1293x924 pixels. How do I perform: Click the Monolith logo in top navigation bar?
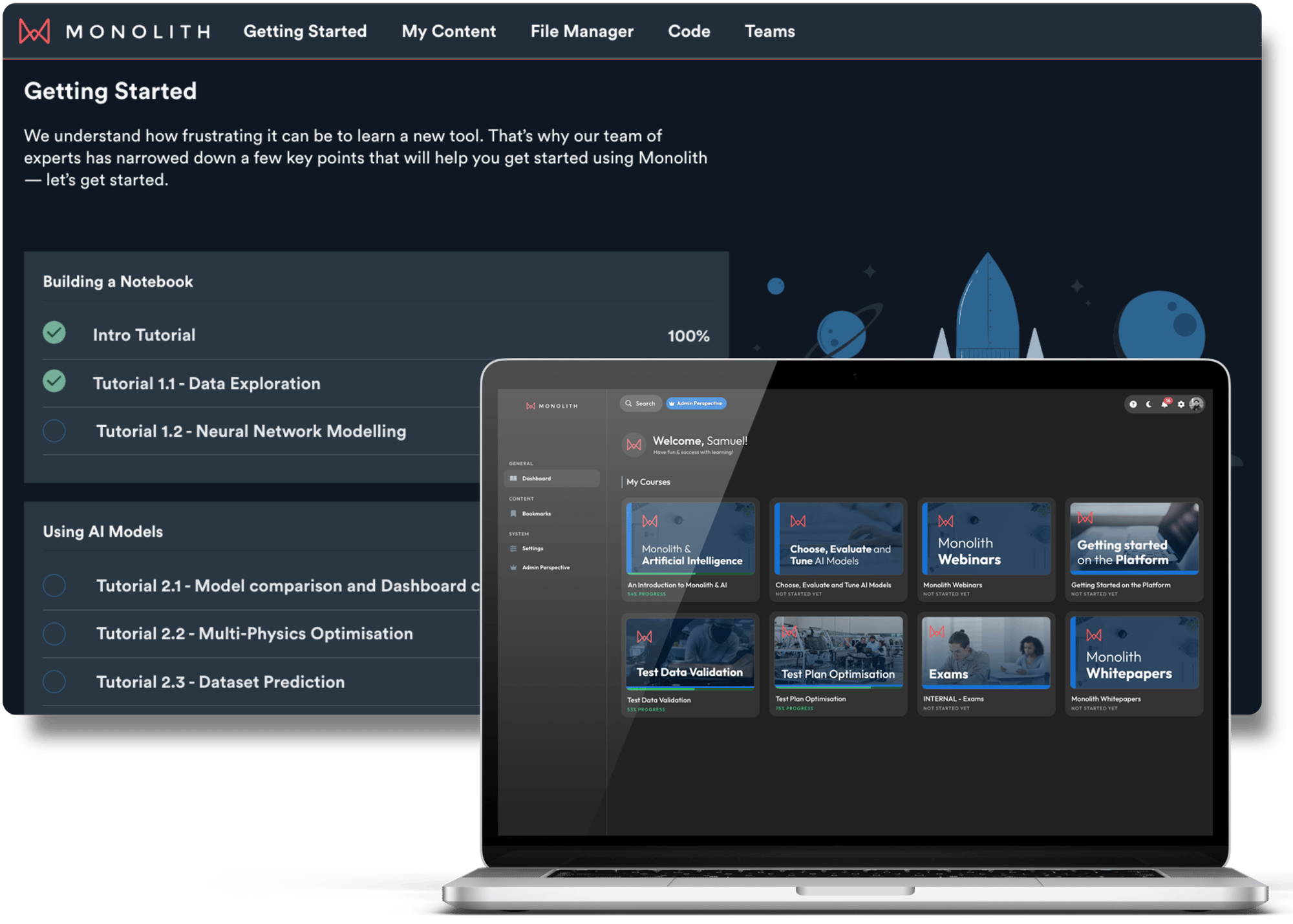pos(115,31)
